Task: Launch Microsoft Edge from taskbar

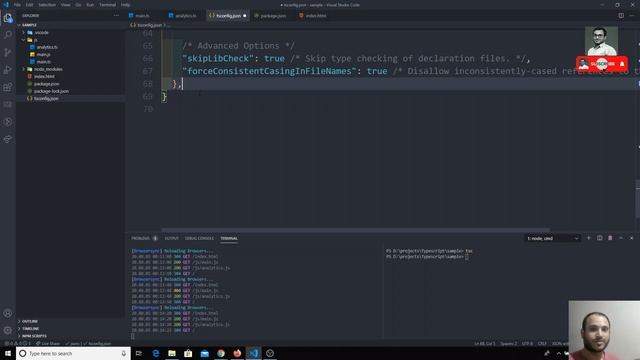Action: click(156, 353)
